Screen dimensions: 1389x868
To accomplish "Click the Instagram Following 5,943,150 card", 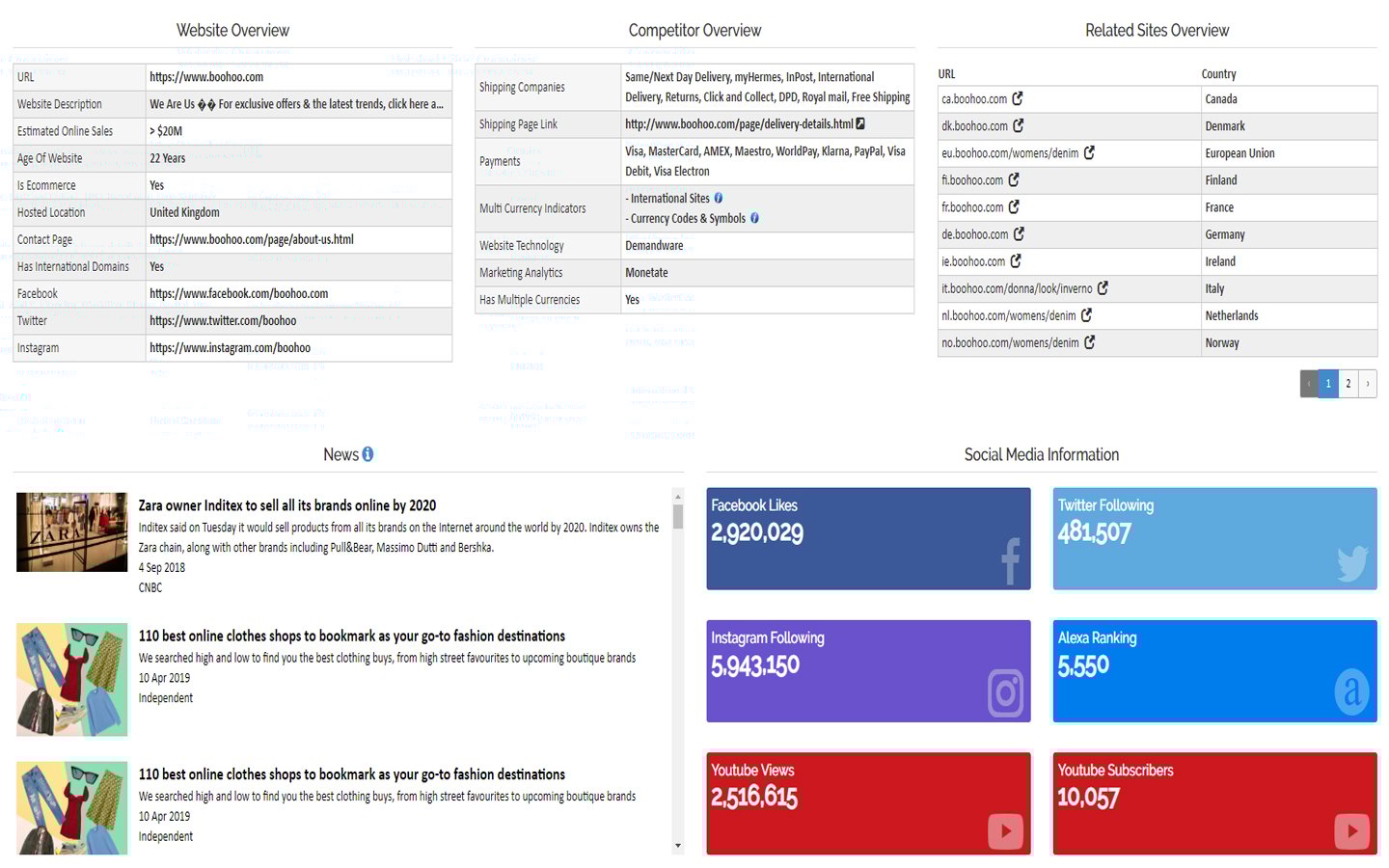I will (x=868, y=671).
